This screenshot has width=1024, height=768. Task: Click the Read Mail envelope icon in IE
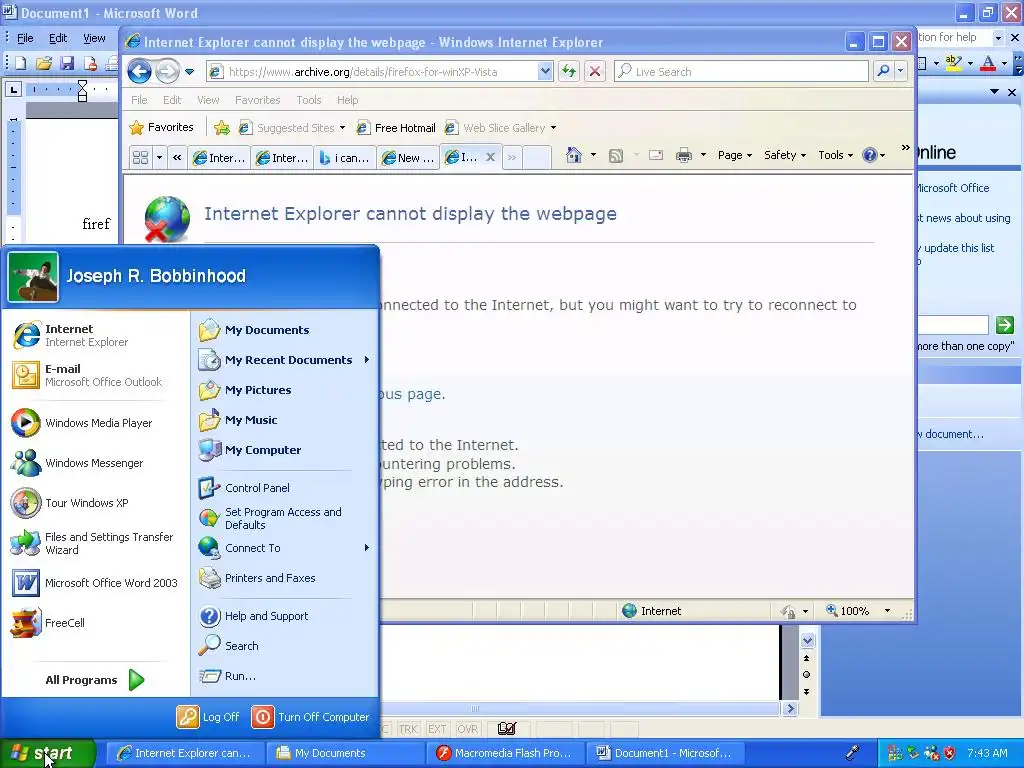tap(656, 155)
